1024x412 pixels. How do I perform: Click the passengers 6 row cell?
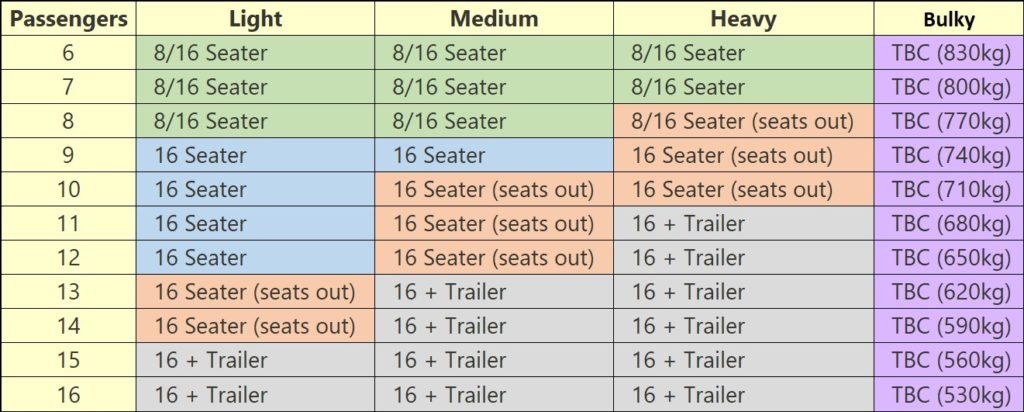(68, 53)
